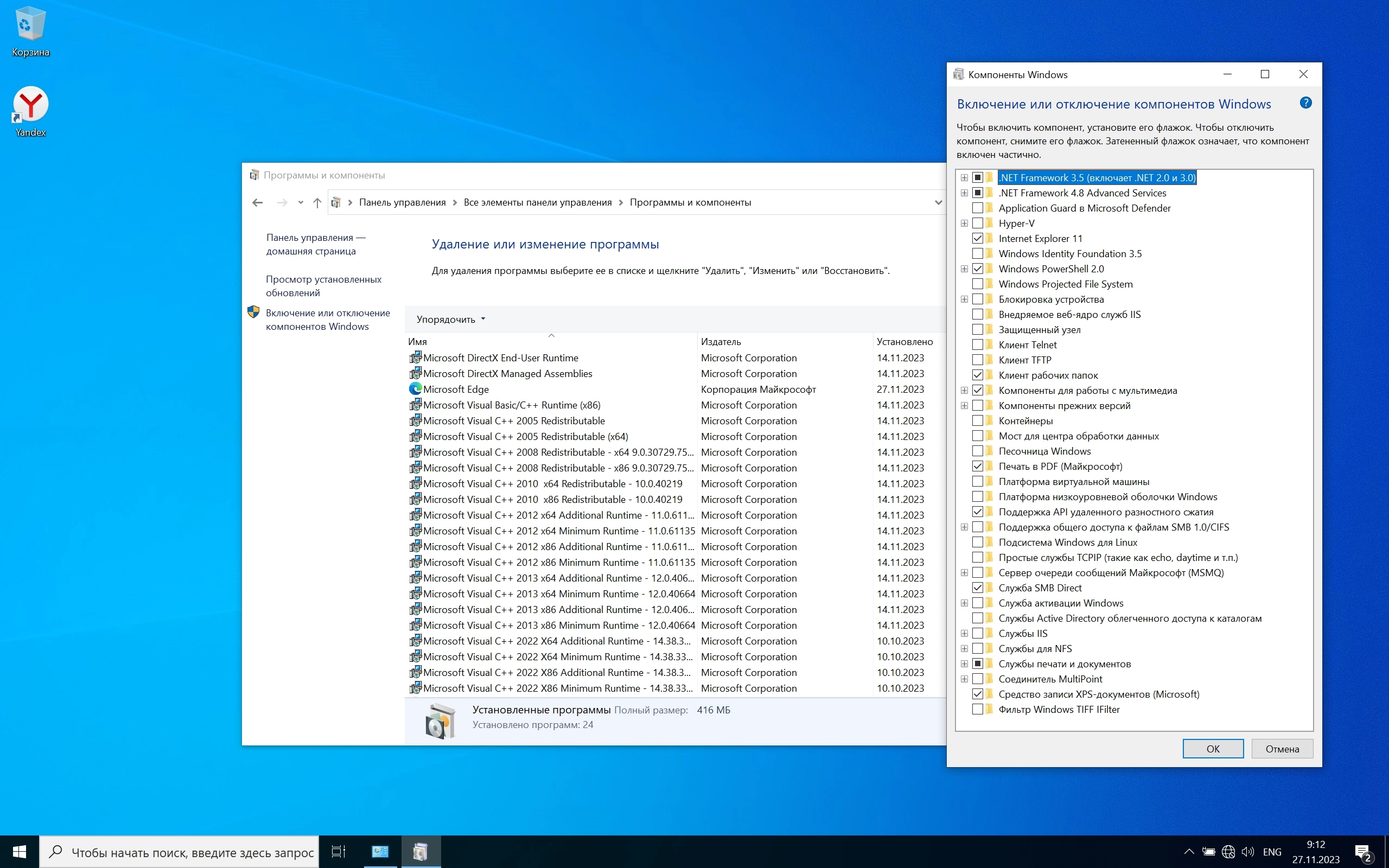Screen dimensions: 1389x868
Task: Click the Windows Start button
Action: pyautogui.click(x=19, y=851)
